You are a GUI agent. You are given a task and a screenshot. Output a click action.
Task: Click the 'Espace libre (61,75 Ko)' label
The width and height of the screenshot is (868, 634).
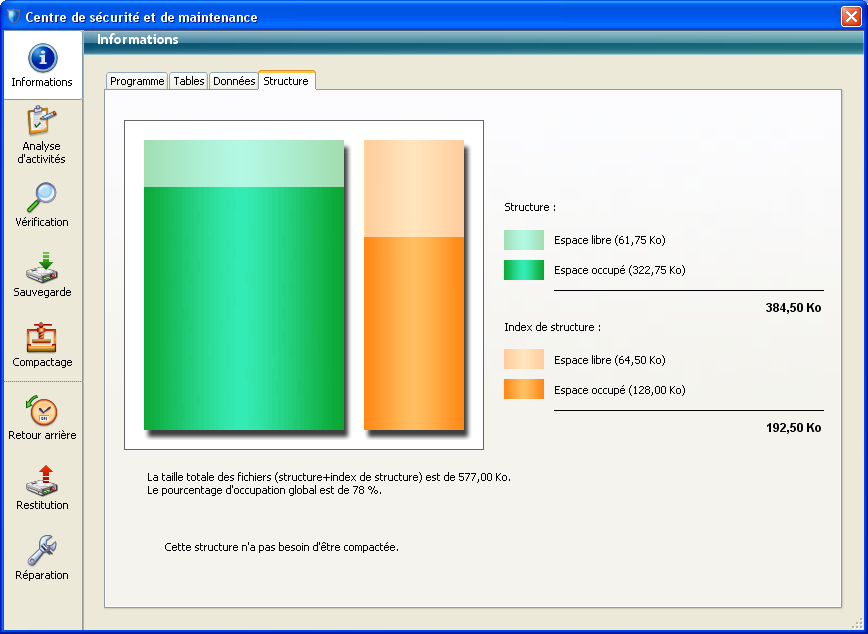click(x=609, y=240)
